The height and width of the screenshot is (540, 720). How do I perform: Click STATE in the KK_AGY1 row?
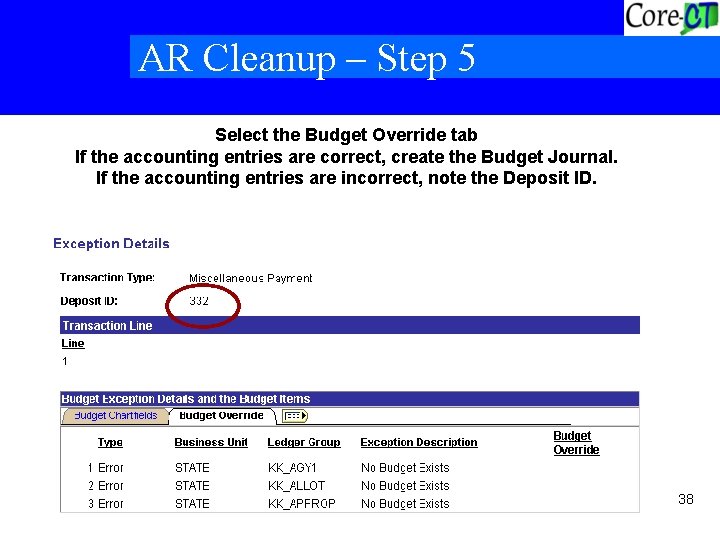point(192,468)
